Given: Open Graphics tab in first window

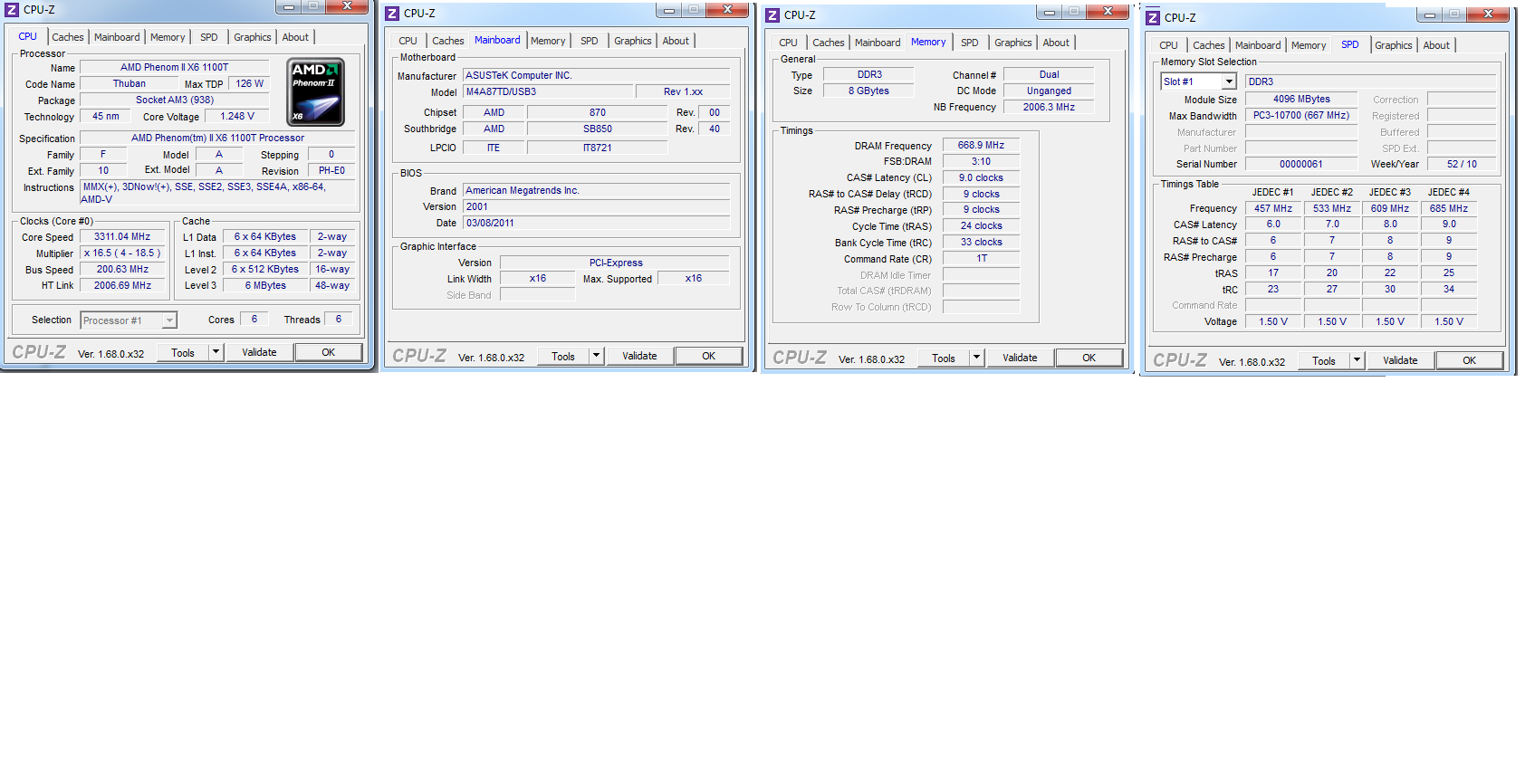Looking at the screenshot, I should click(x=253, y=37).
